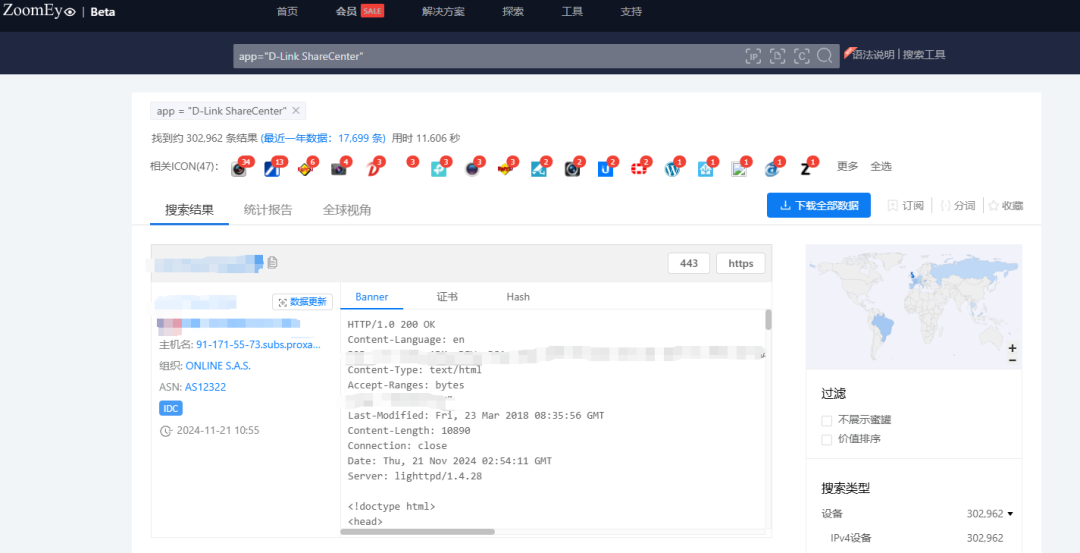The image size is (1080, 553).
Task: Click the 分词 tokenization icon button
Action: pyautogui.click(x=957, y=205)
